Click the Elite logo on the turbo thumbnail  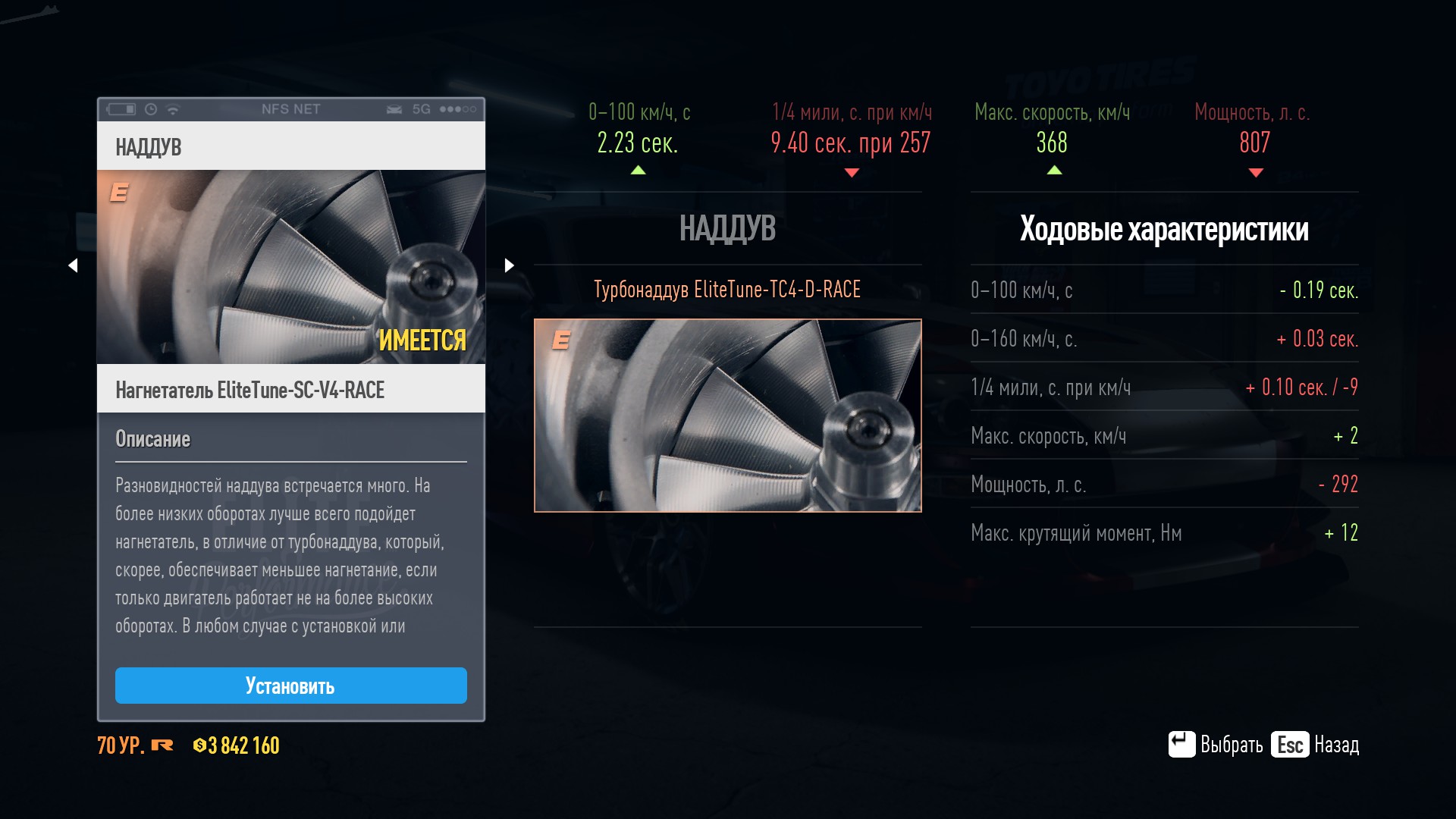pyautogui.click(x=561, y=340)
